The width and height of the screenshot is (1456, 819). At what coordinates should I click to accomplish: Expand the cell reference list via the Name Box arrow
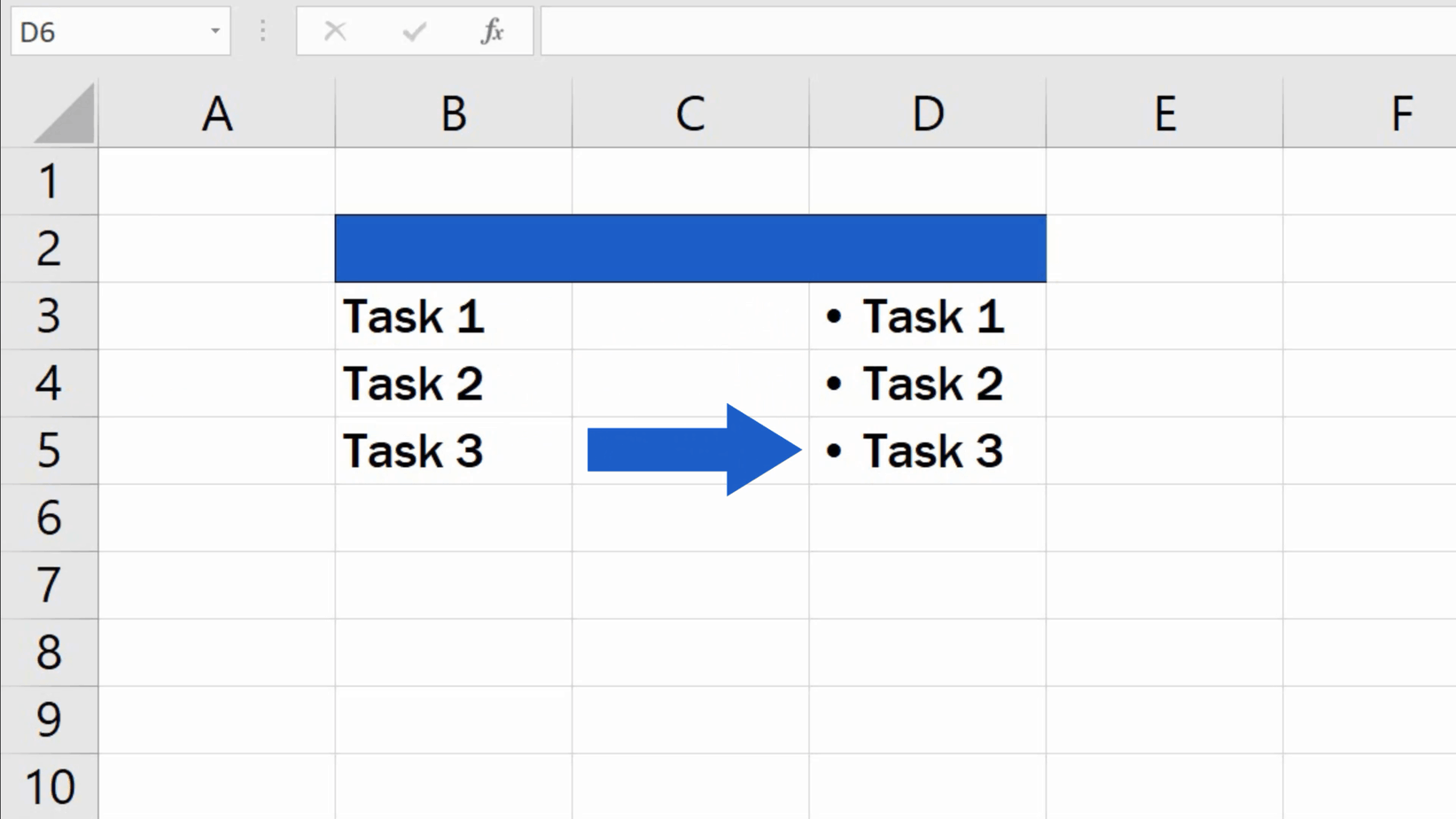pos(214,30)
